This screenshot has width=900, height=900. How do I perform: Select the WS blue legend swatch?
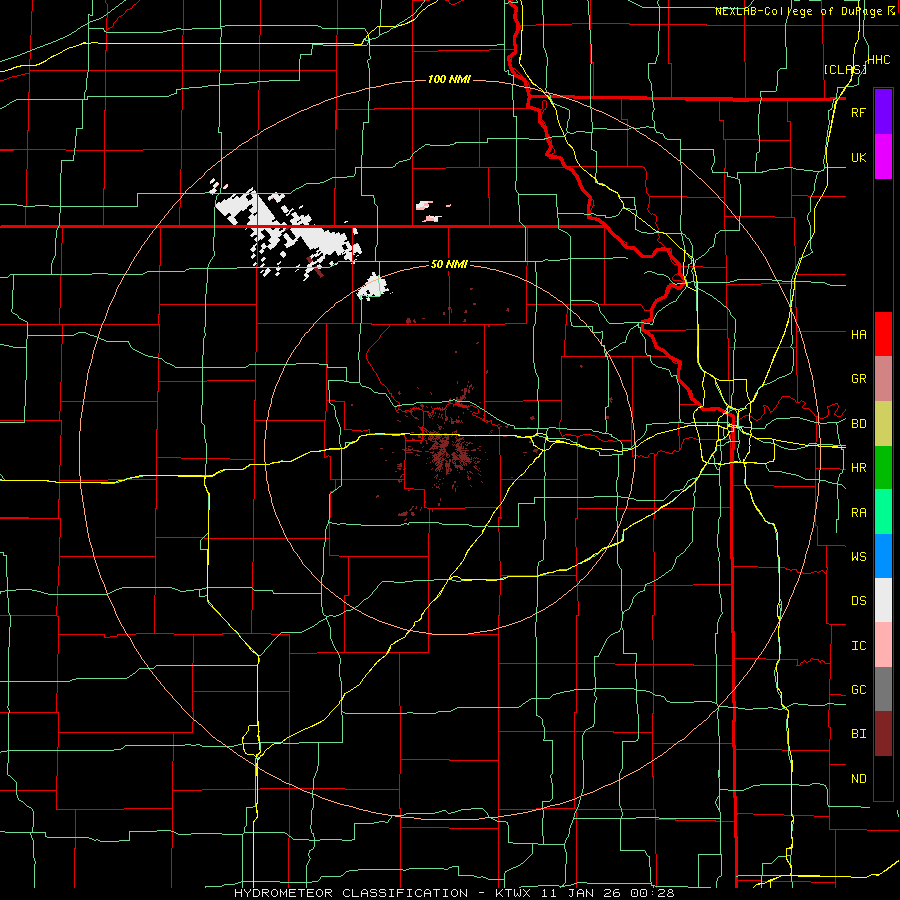(883, 556)
